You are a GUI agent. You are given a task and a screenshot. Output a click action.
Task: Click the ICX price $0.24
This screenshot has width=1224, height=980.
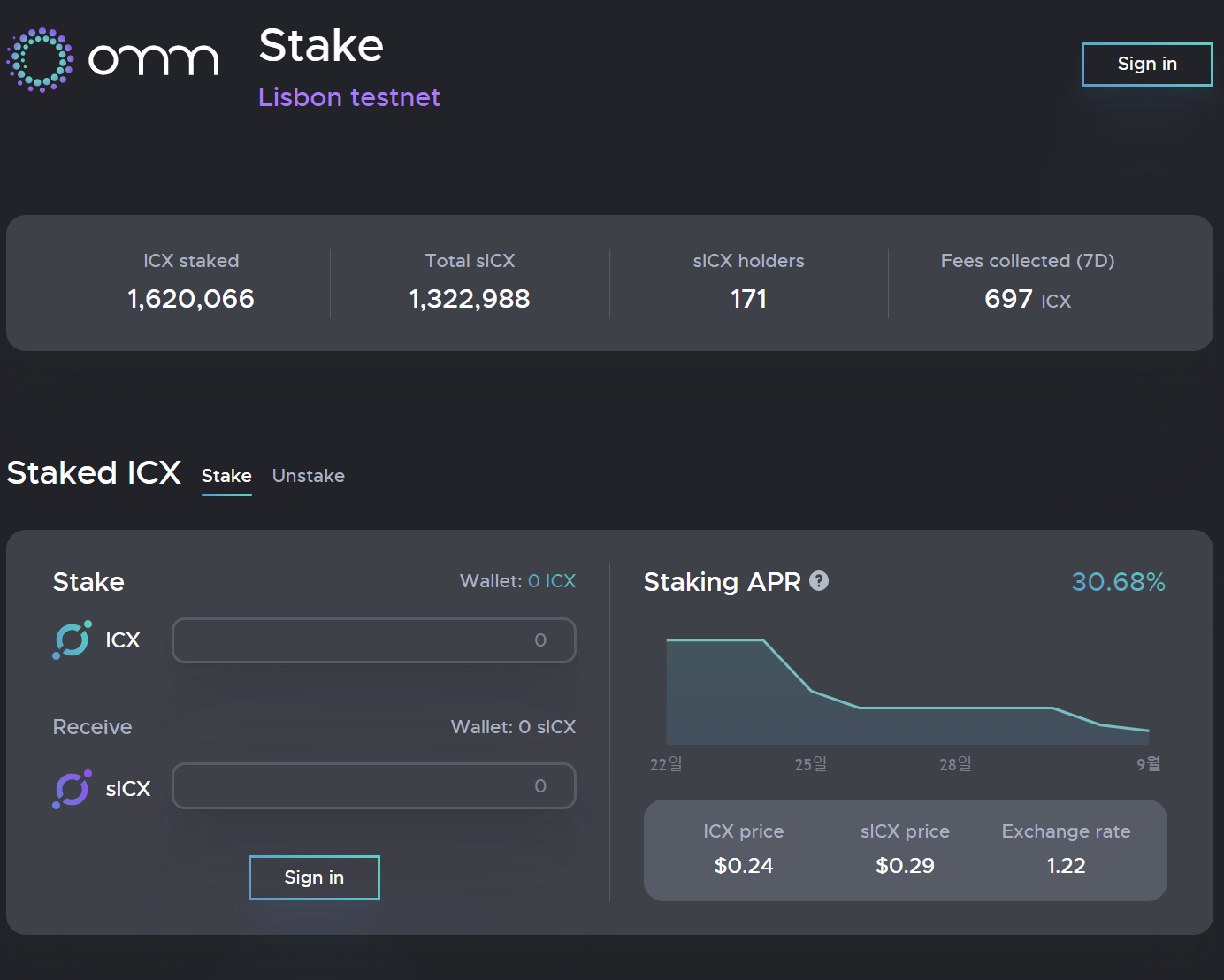tap(744, 866)
